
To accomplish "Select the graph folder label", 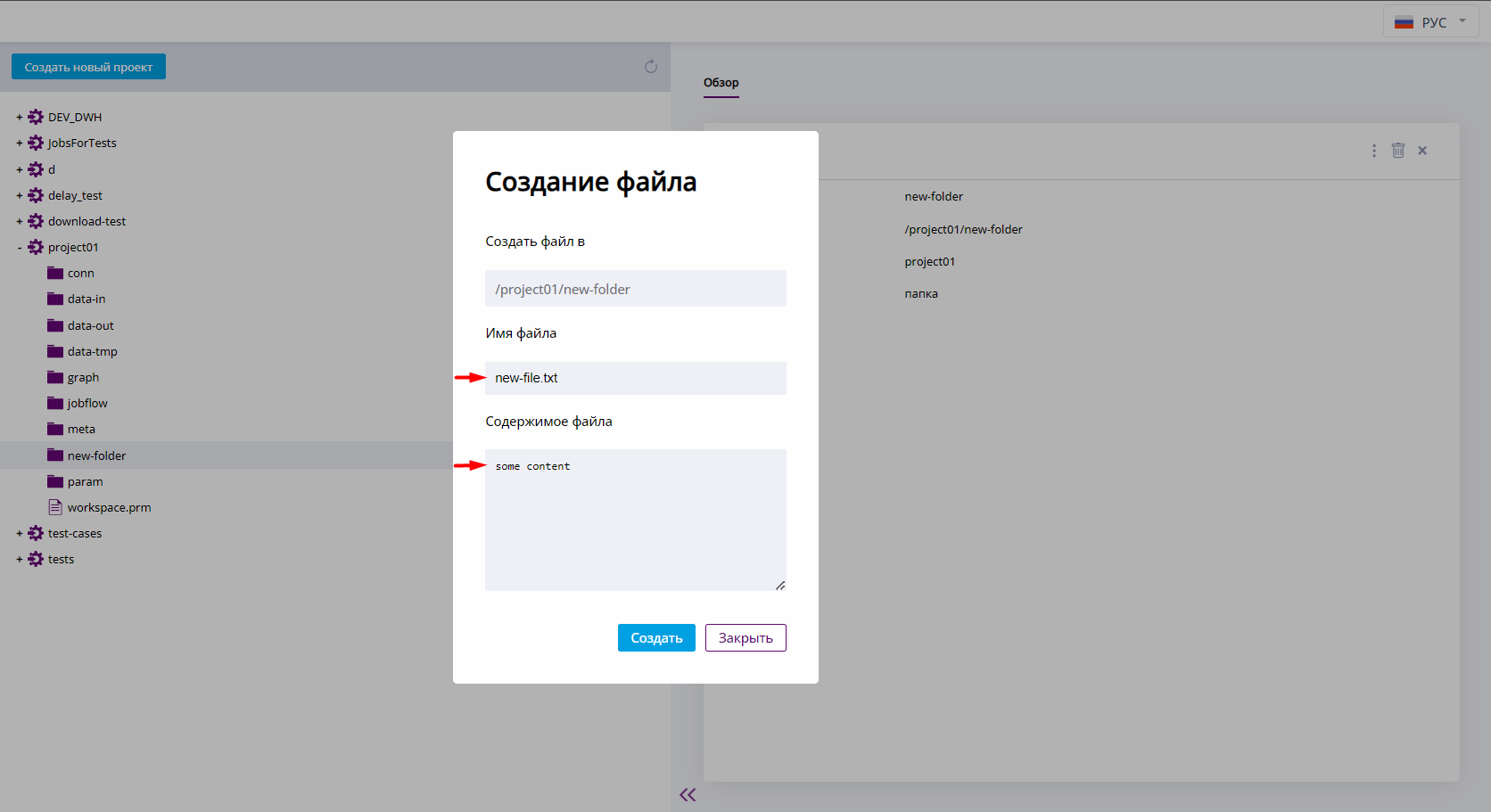I will pyautogui.click(x=84, y=378).
